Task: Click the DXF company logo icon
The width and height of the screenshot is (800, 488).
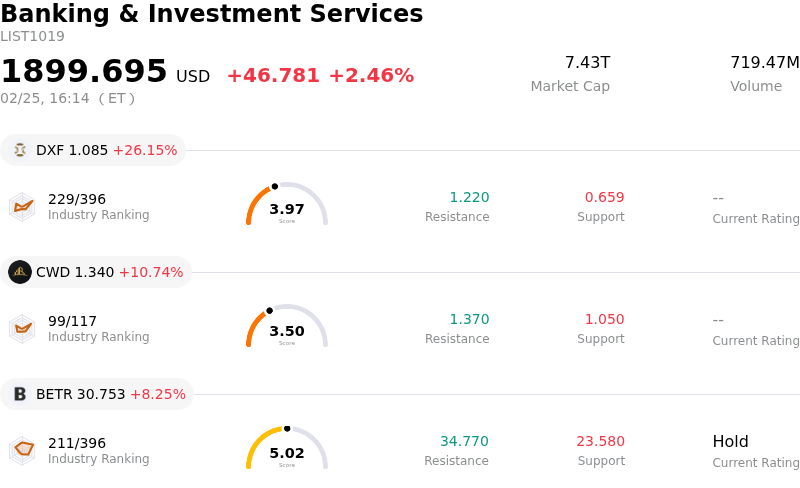Action: (20, 150)
